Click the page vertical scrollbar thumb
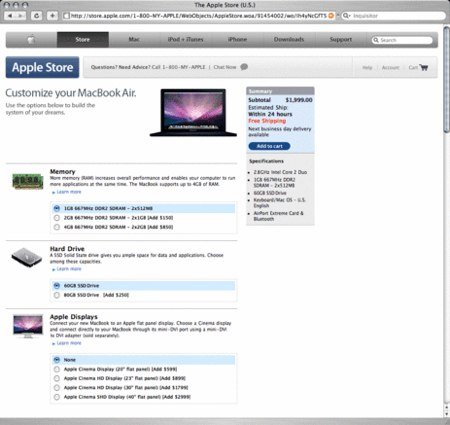Viewport: 450px width, 425px height. pyautogui.click(x=447, y=80)
